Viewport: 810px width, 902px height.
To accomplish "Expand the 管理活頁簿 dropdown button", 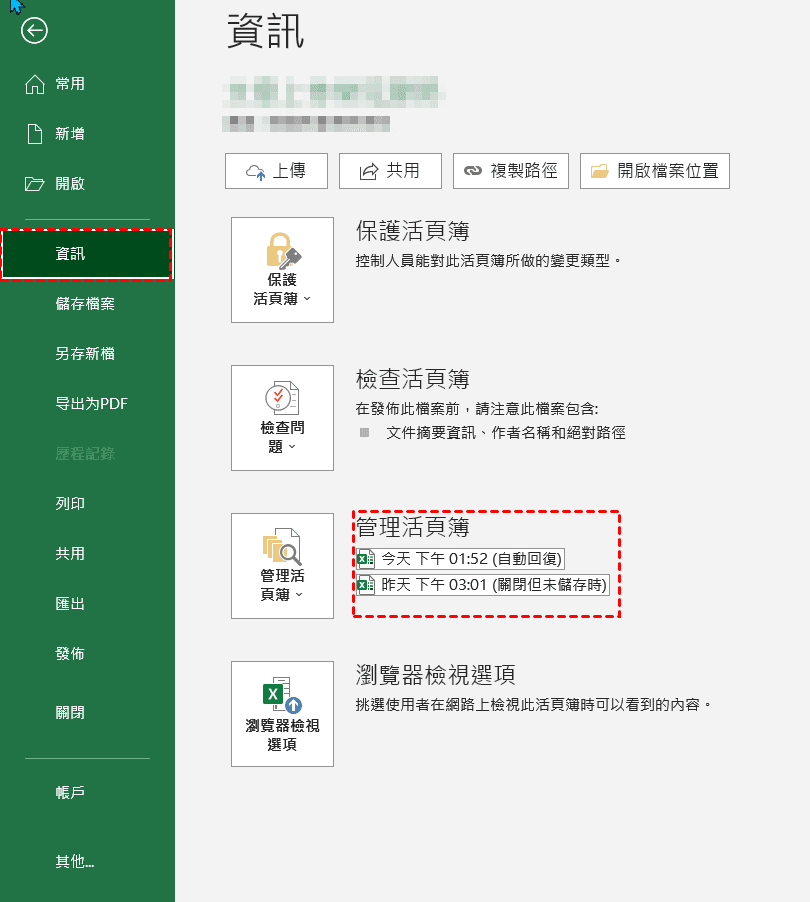I will pos(282,566).
